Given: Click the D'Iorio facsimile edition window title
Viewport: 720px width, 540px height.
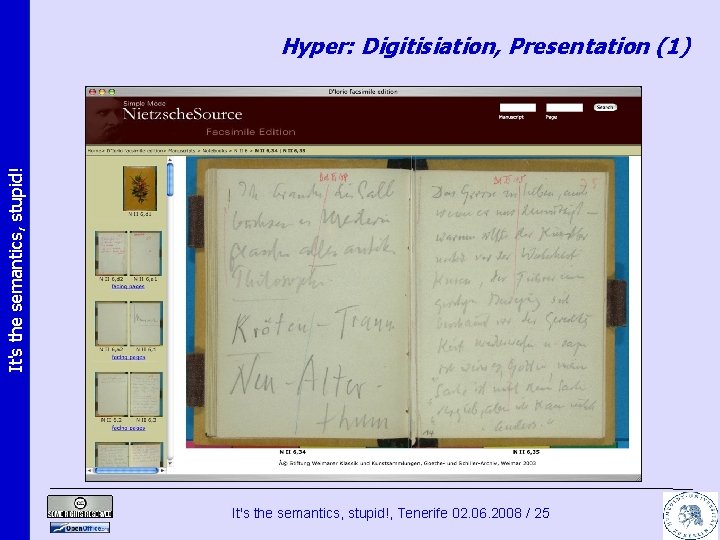Looking at the screenshot, I should pyautogui.click(x=363, y=92).
